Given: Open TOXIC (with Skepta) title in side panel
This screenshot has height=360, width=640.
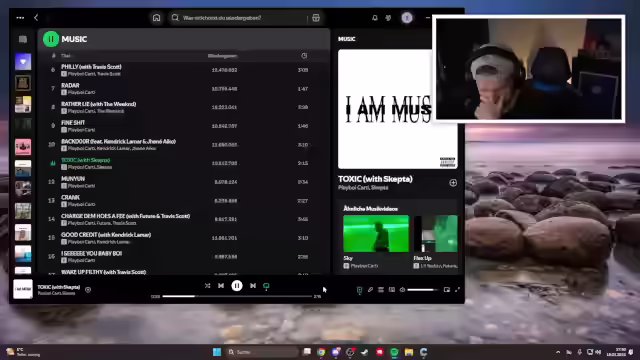Looking at the screenshot, I should point(375,179).
